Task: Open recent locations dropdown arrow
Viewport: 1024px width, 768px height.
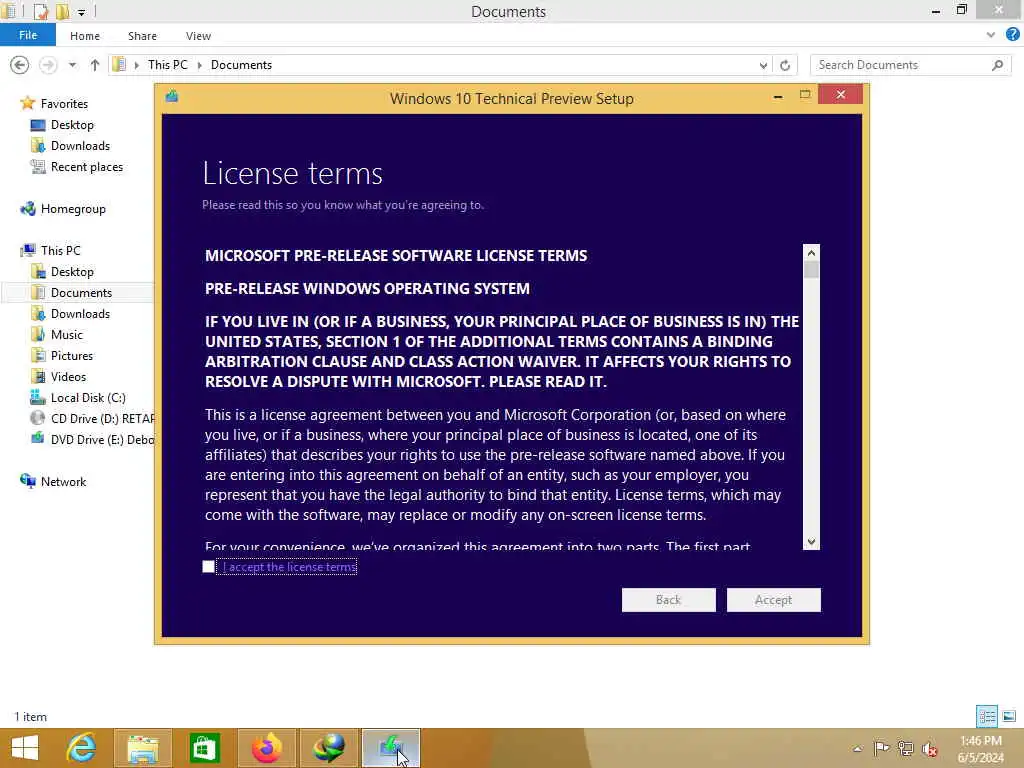Action: (x=72, y=65)
